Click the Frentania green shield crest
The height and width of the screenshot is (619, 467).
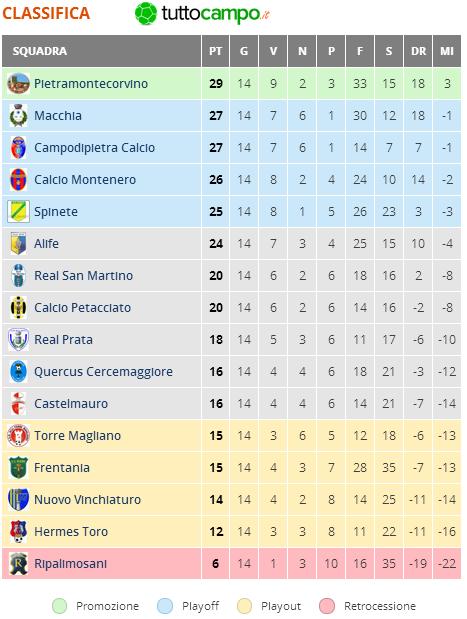tap(18, 467)
